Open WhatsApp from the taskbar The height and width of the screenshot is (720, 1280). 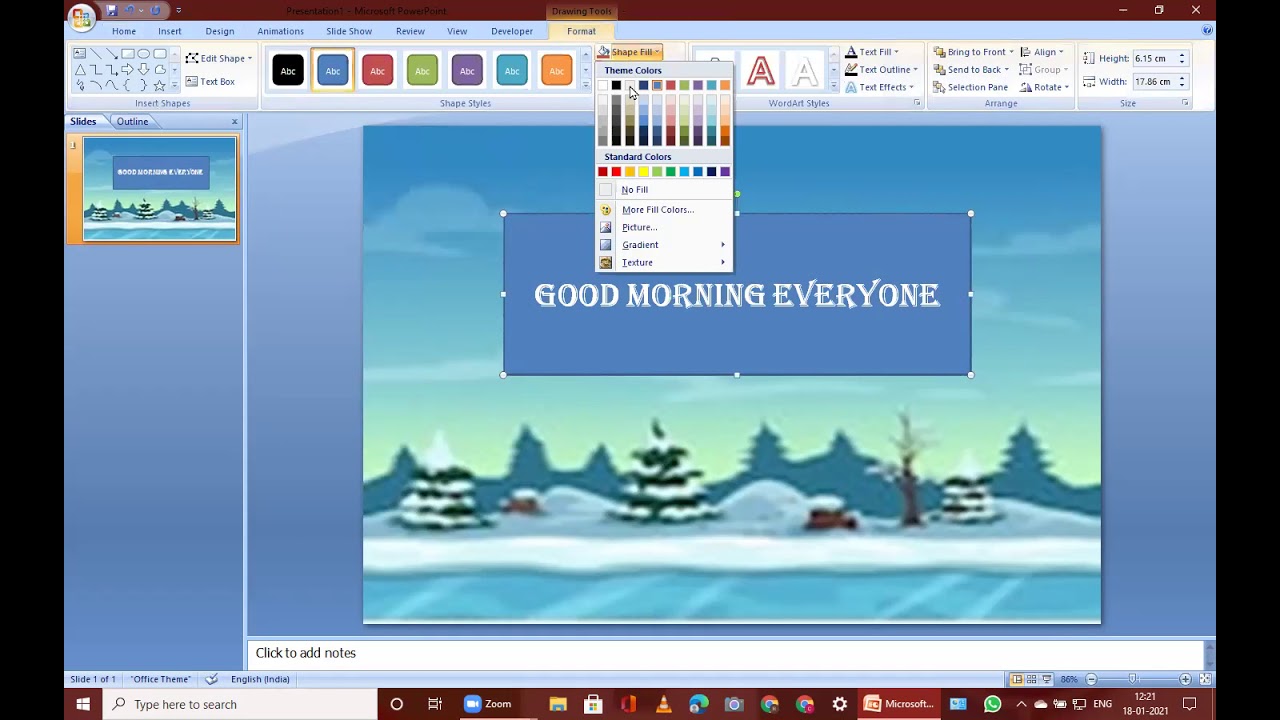pyautogui.click(x=992, y=704)
